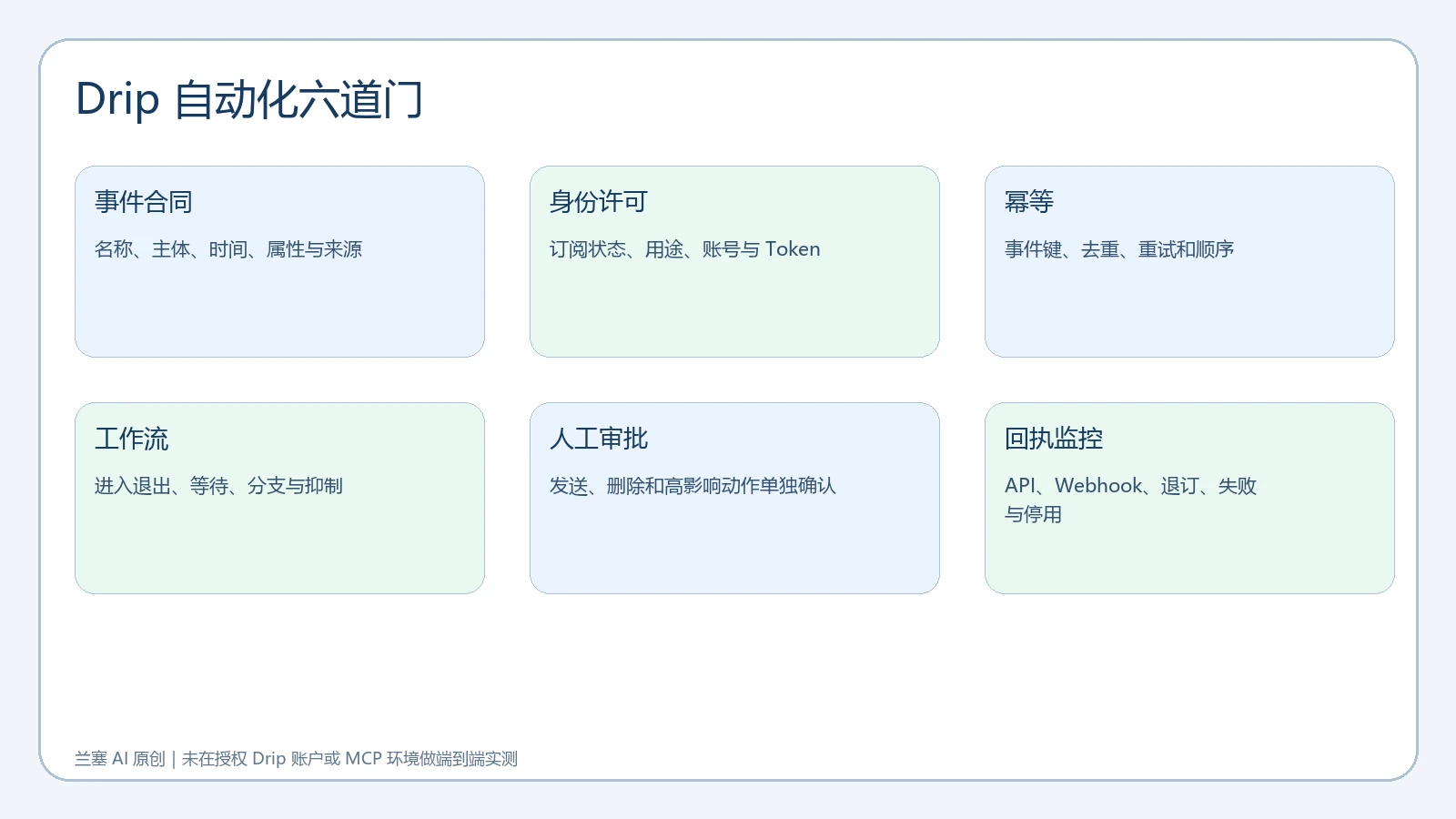Select the '事件合同' card heading
Image resolution: width=1456 pixels, height=819 pixels.
pos(144,202)
